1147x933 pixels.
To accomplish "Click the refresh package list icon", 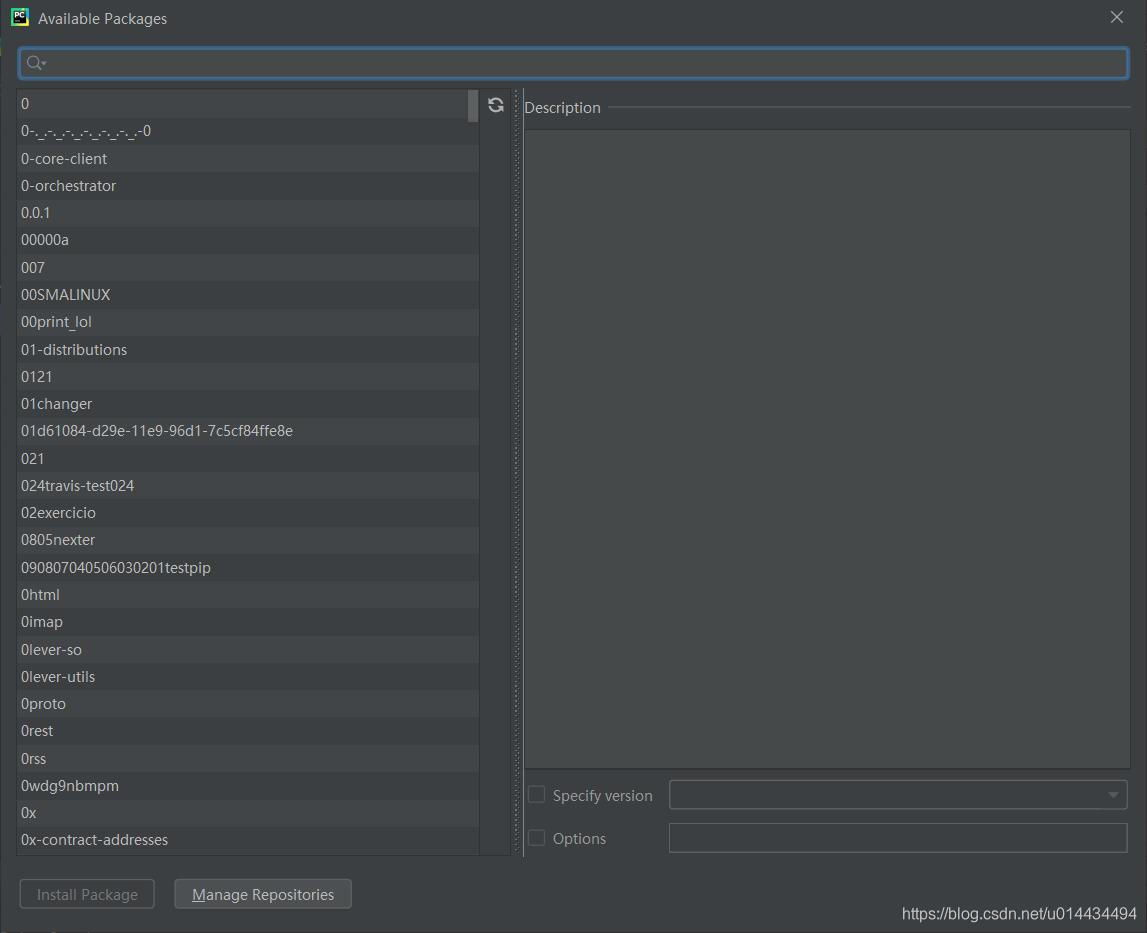I will [x=495, y=105].
